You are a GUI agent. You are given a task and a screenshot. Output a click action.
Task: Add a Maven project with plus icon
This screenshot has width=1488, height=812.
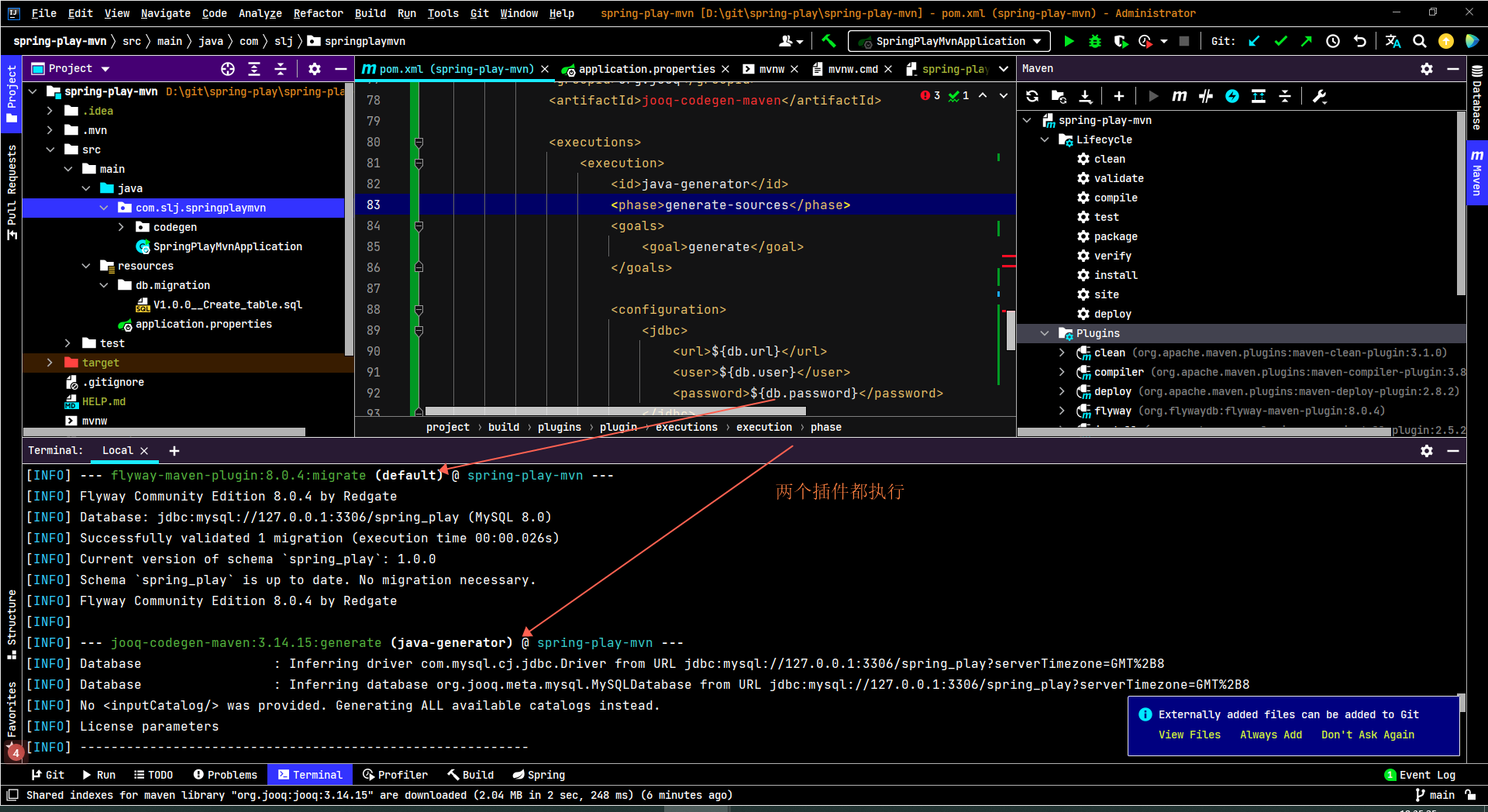(x=1118, y=96)
